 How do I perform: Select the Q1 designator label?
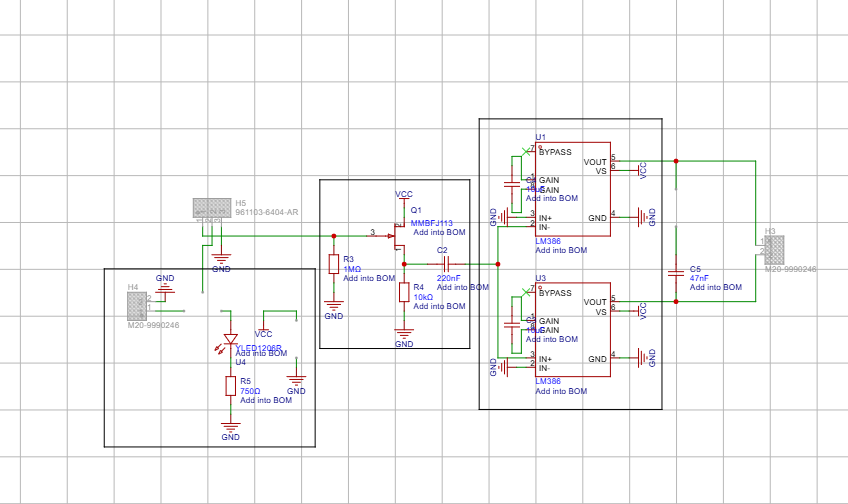click(x=416, y=210)
